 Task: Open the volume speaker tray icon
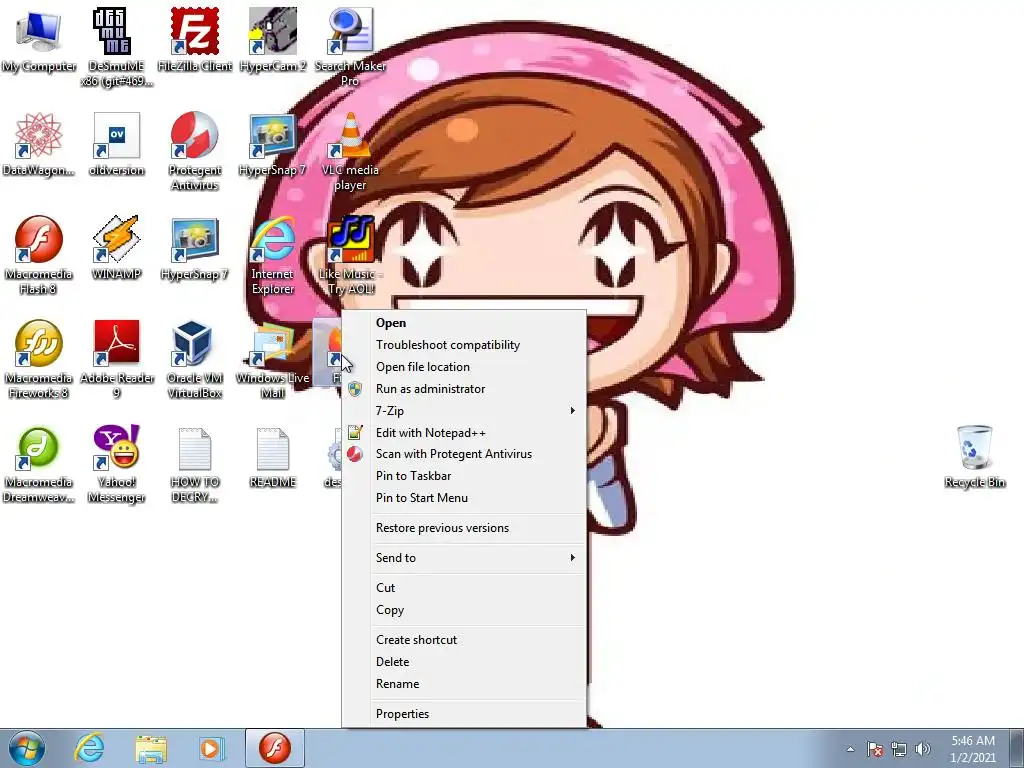(x=923, y=749)
